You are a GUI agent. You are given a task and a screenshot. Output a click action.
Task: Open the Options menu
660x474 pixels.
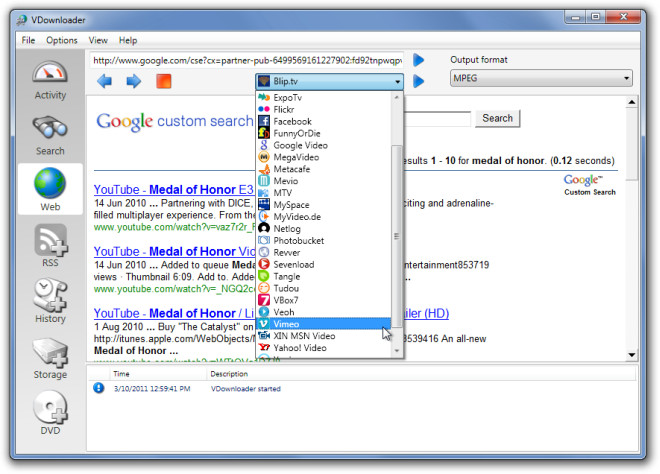[x=62, y=40]
